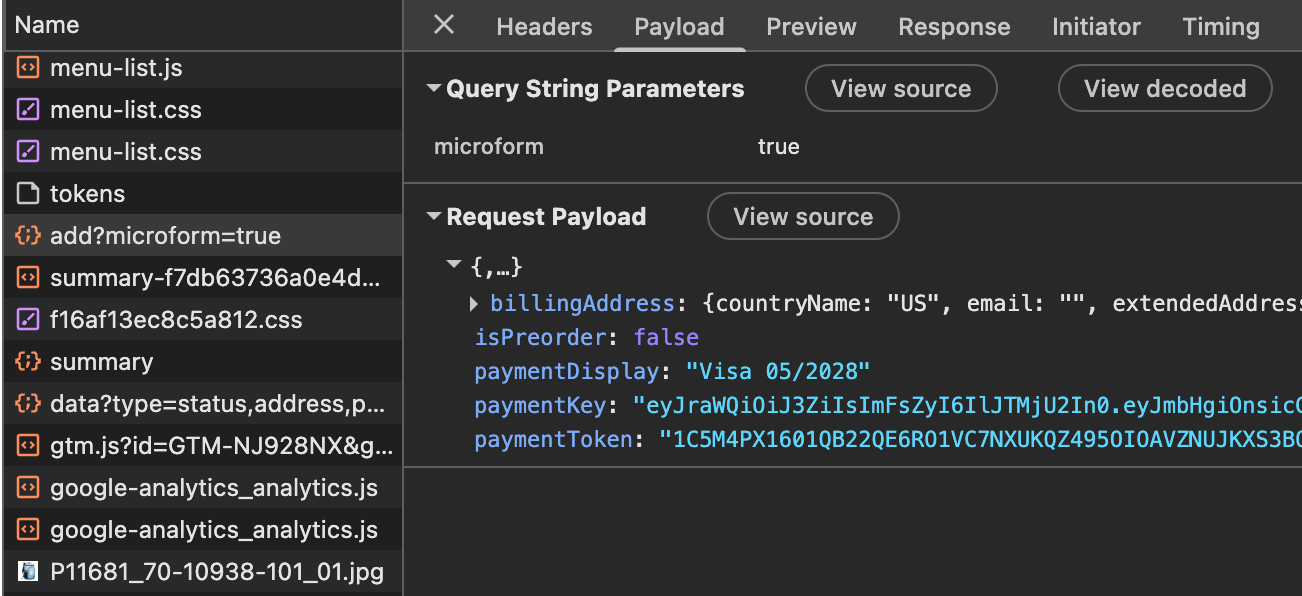This screenshot has height=596, width=1302.
Task: Click the image icon beside P11681_70-10938-101_01.jpg
Action: click(x=29, y=572)
